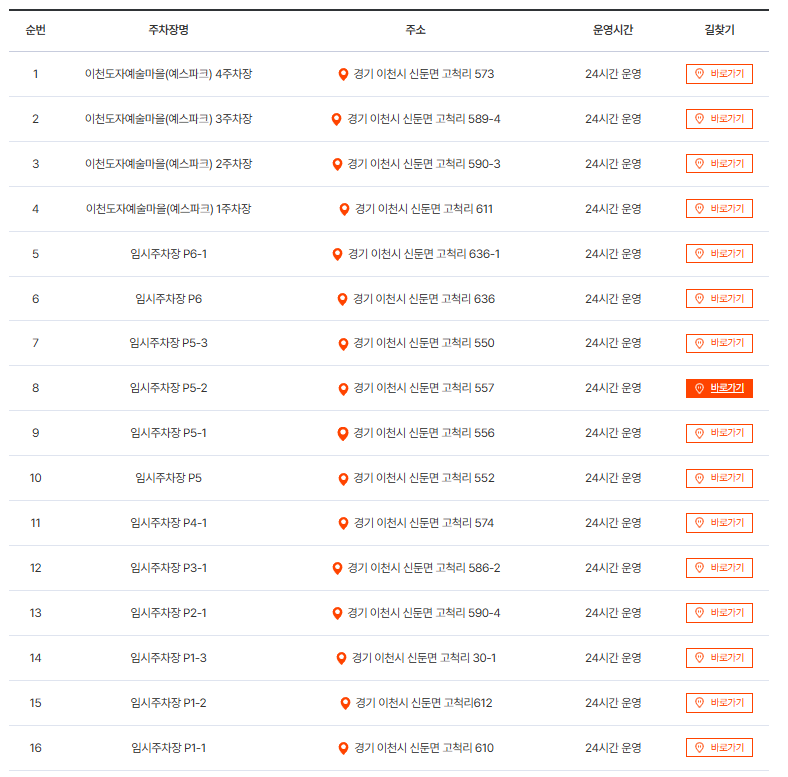The width and height of the screenshot is (788, 777).
Task: Click highlighted 바로가기 for 임시주차장 P5-2
Action: pyautogui.click(x=719, y=388)
